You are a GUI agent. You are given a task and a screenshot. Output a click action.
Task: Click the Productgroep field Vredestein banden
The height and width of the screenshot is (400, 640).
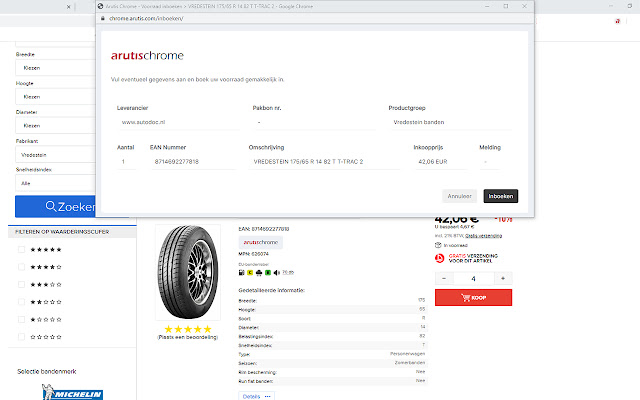tap(450, 122)
